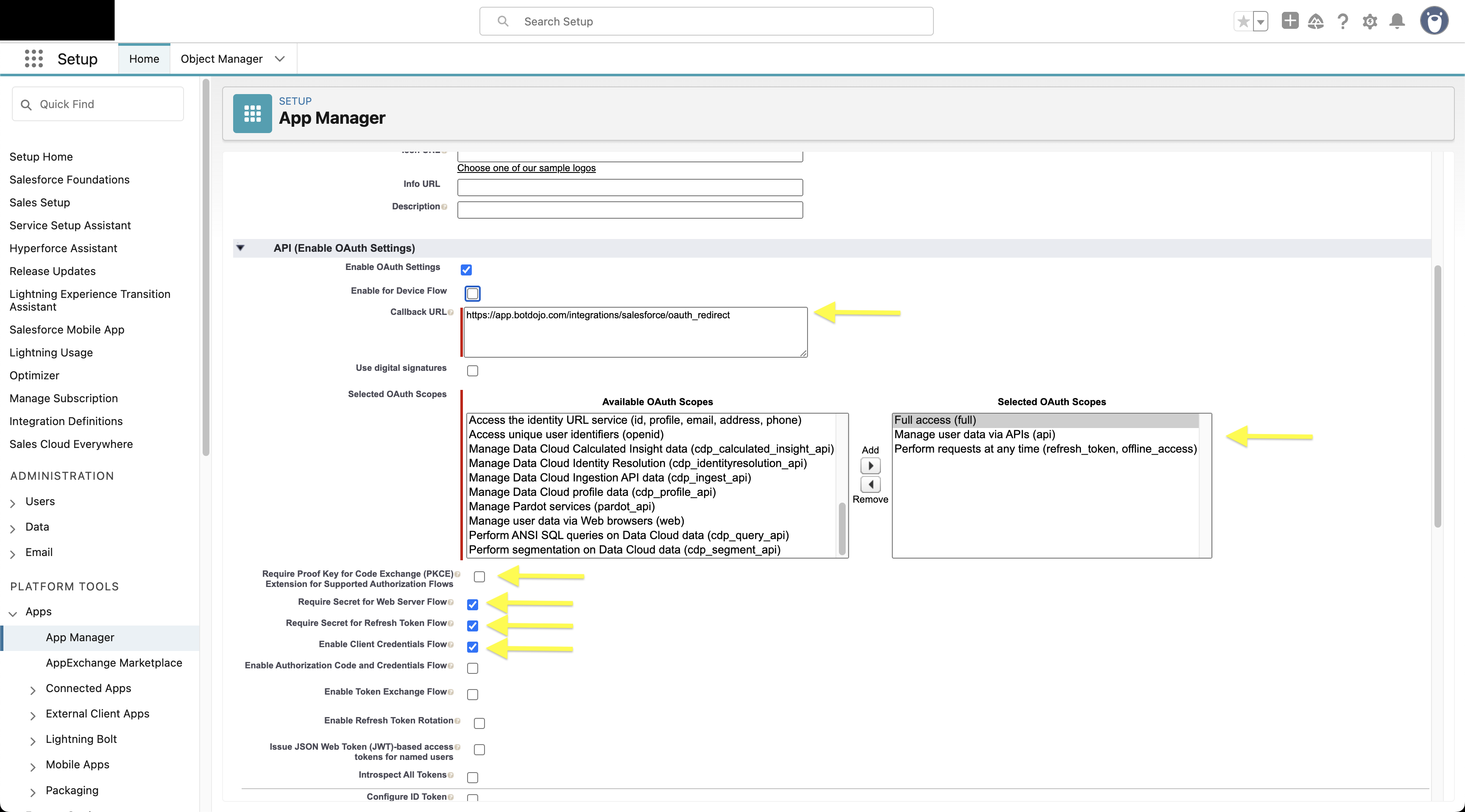This screenshot has height=812, width=1465.
Task: Click the Quick Find magnifier icon
Action: pyautogui.click(x=25, y=105)
